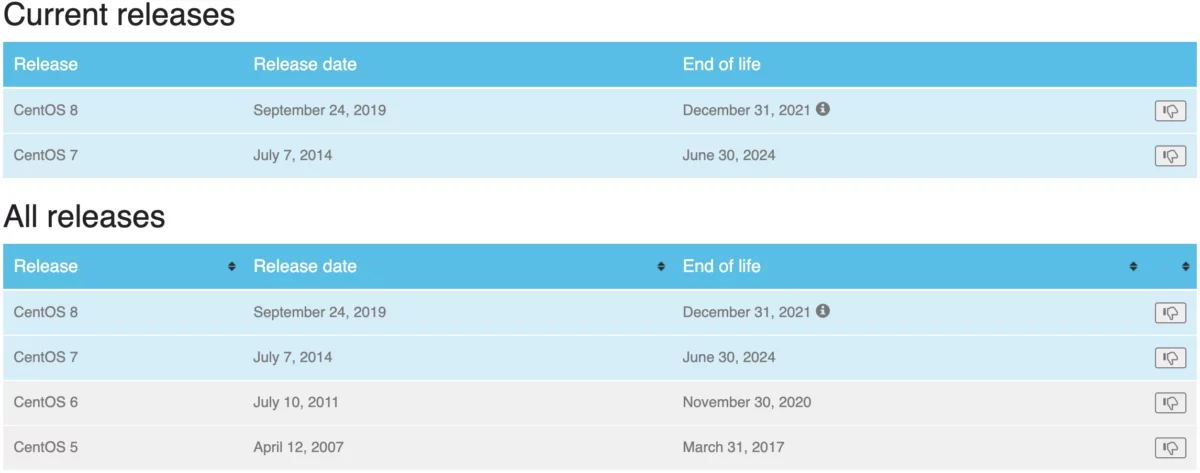Select the CentOS 5 row name
Image resolution: width=1200 pixels, height=473 pixels.
(46, 447)
